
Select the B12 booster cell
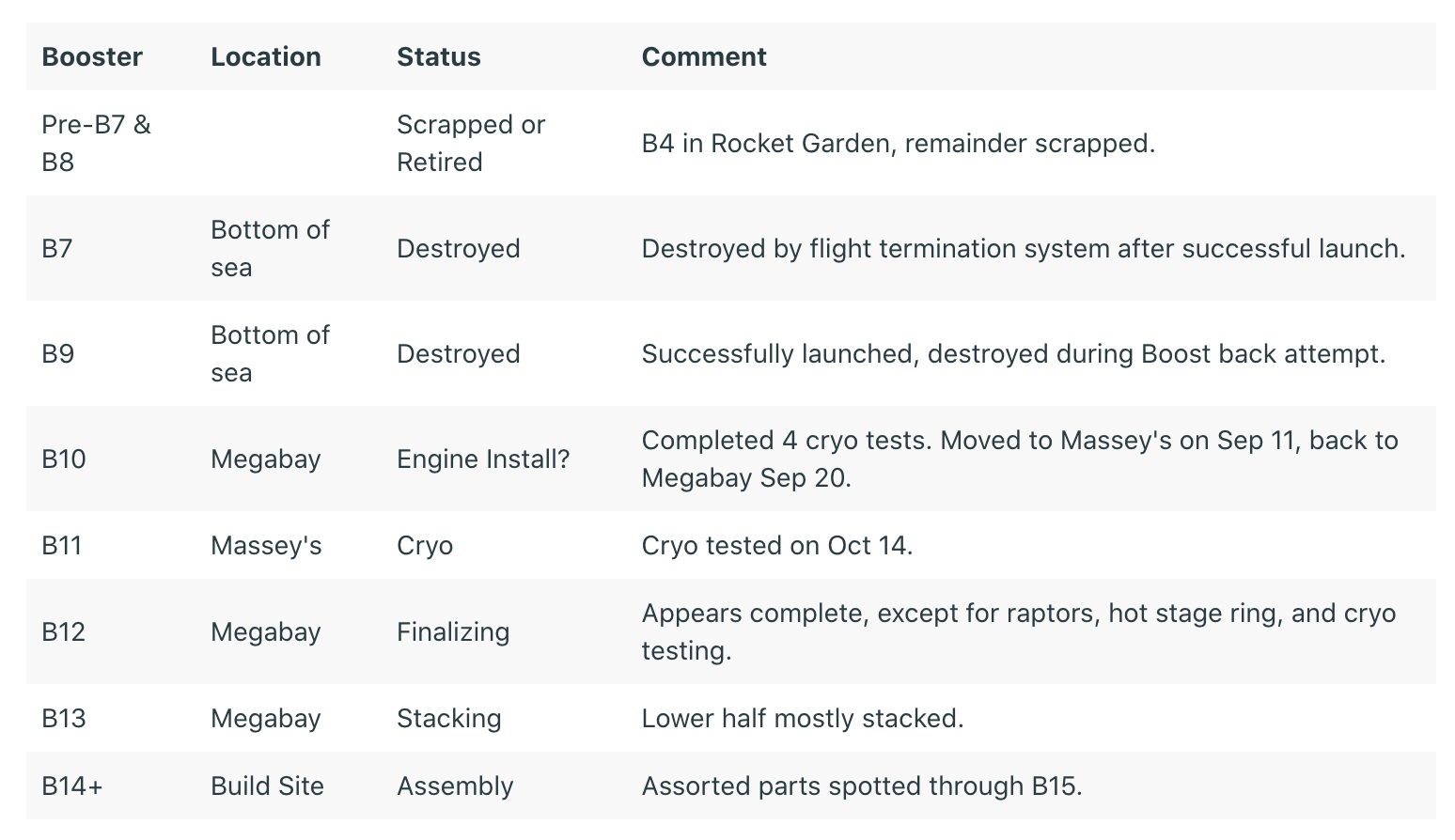tap(64, 632)
